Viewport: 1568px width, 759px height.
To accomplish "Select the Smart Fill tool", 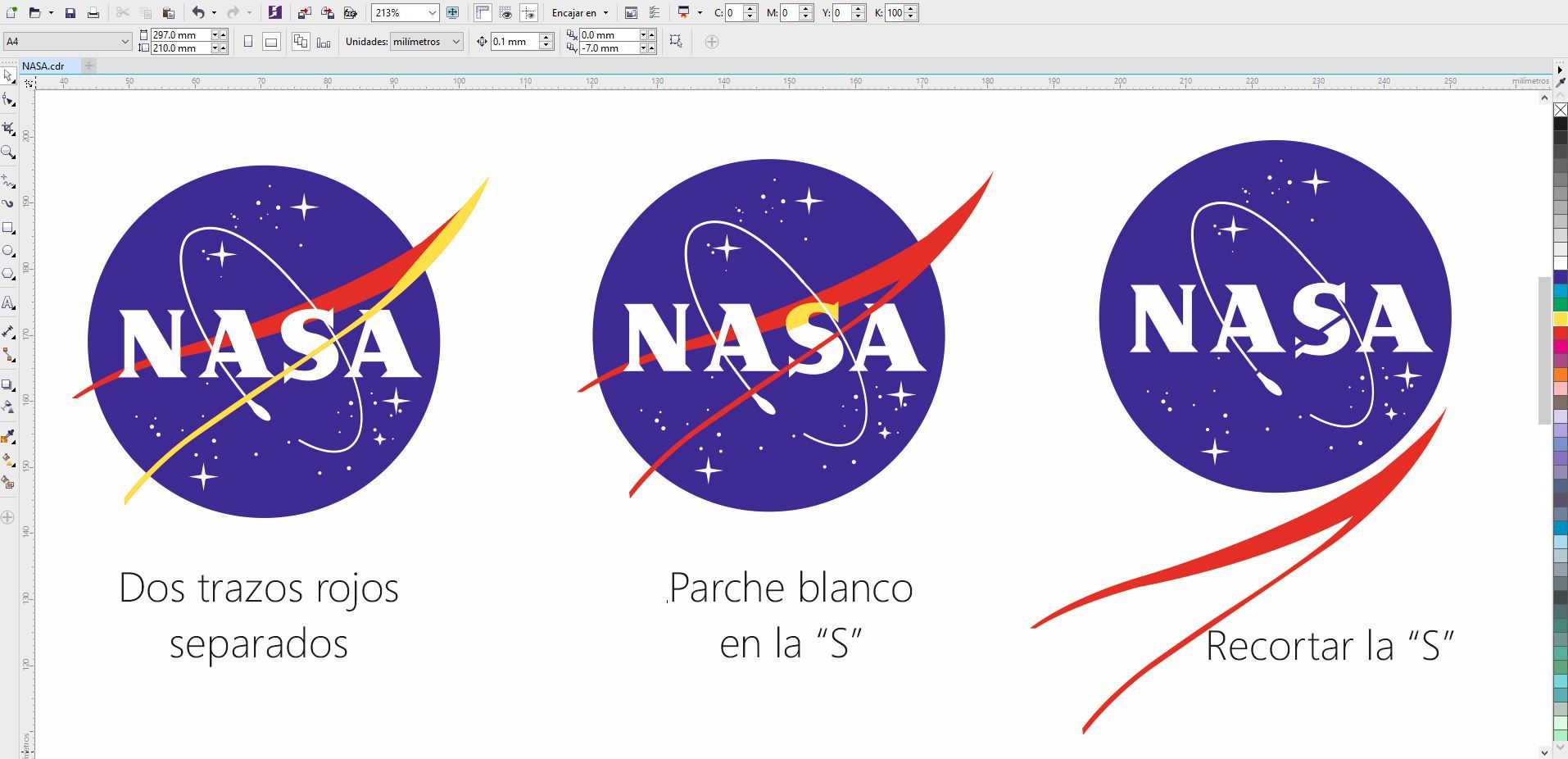I will pyautogui.click(x=8, y=483).
